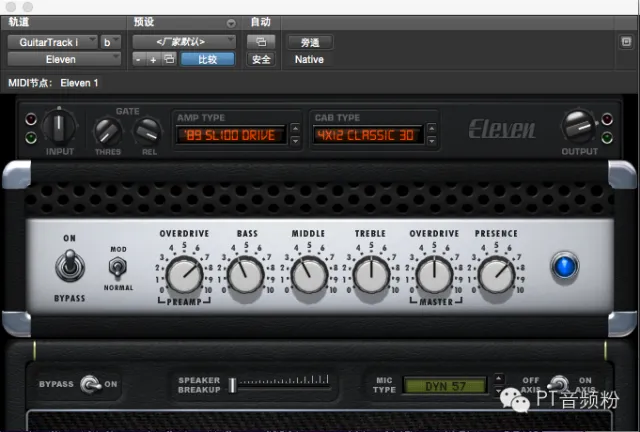
Task: Click the preamp OVERDRIVE knob
Action: click(x=184, y=275)
